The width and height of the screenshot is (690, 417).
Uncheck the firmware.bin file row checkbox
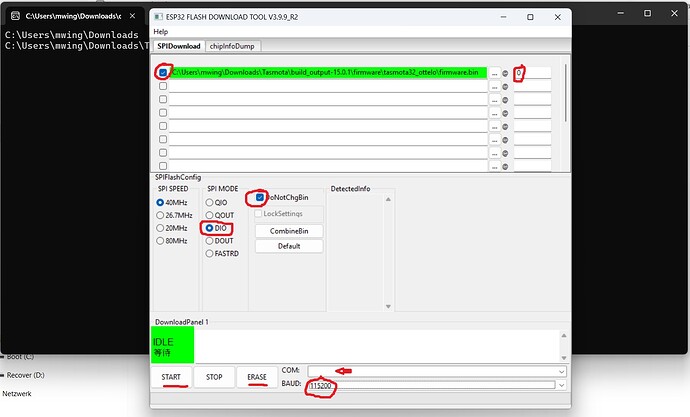tap(163, 73)
